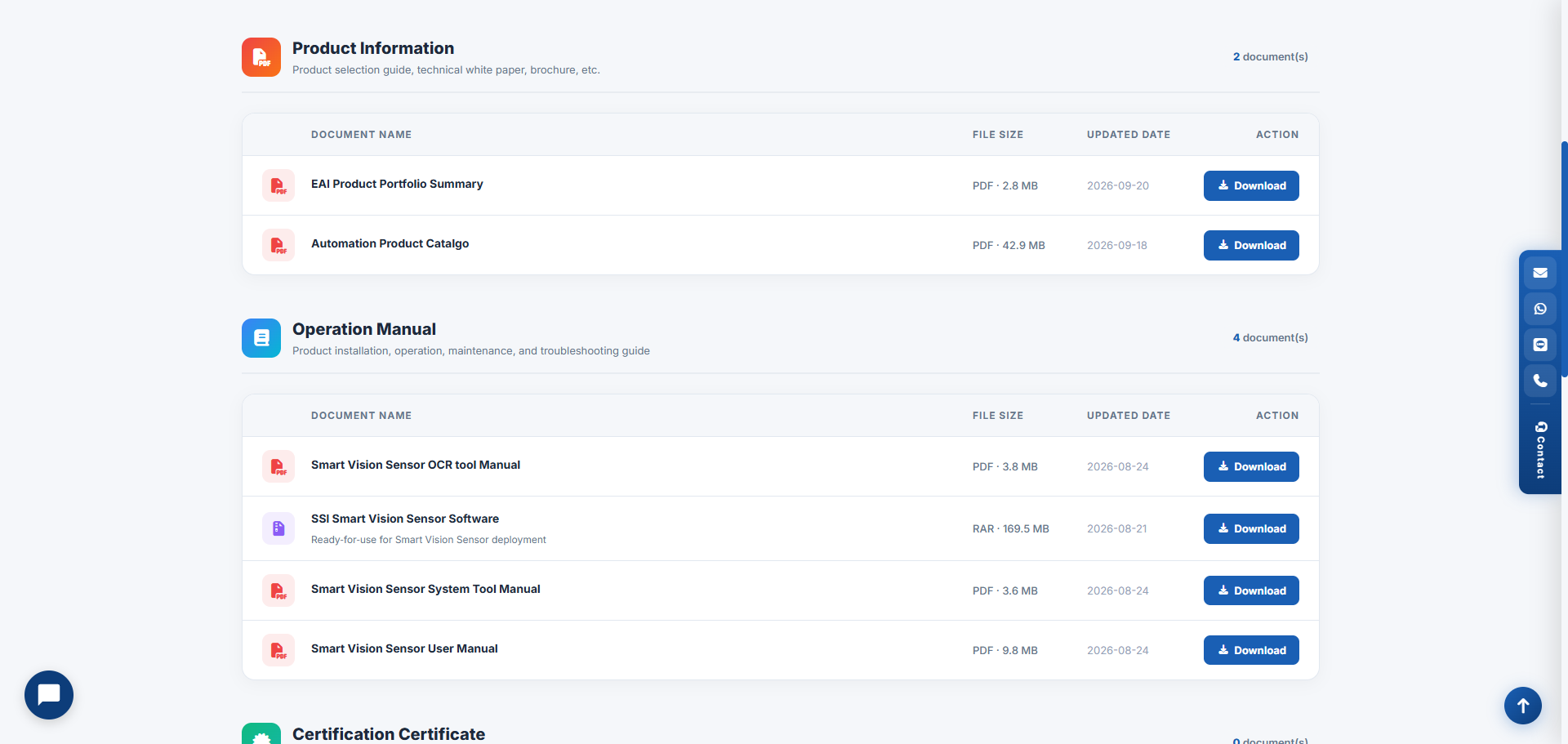
Task: Click PDF icon for EAI Product Portfolio Summary
Action: [x=278, y=185]
